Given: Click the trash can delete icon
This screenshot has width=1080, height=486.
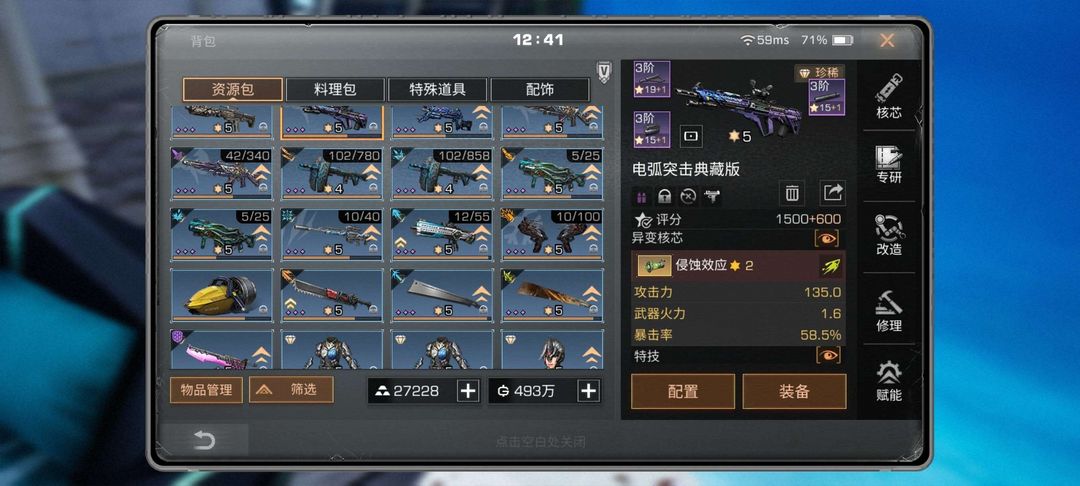Looking at the screenshot, I should [x=792, y=194].
